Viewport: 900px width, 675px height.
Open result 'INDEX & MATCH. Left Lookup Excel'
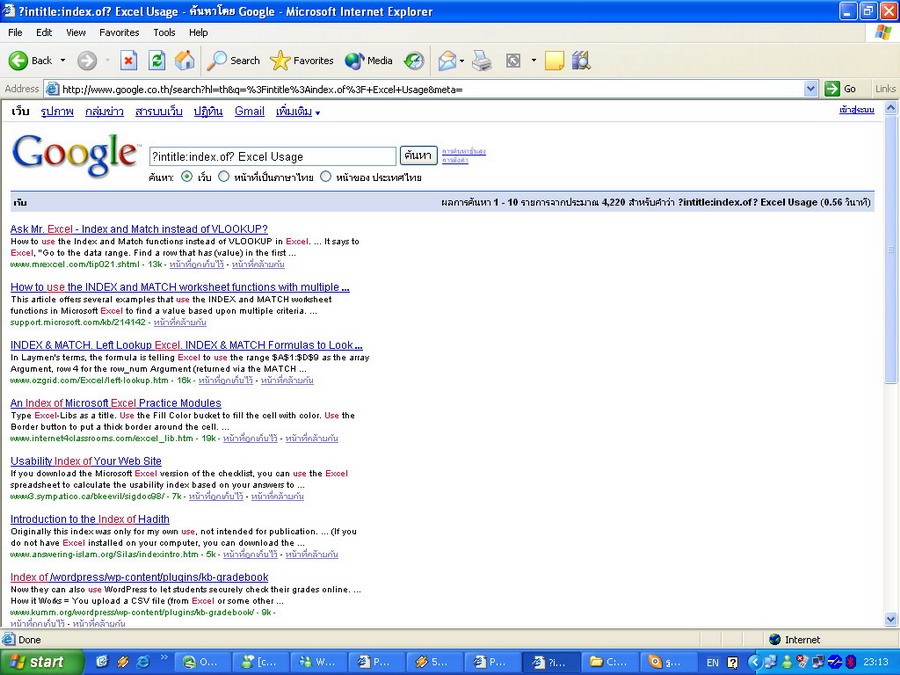(186, 345)
